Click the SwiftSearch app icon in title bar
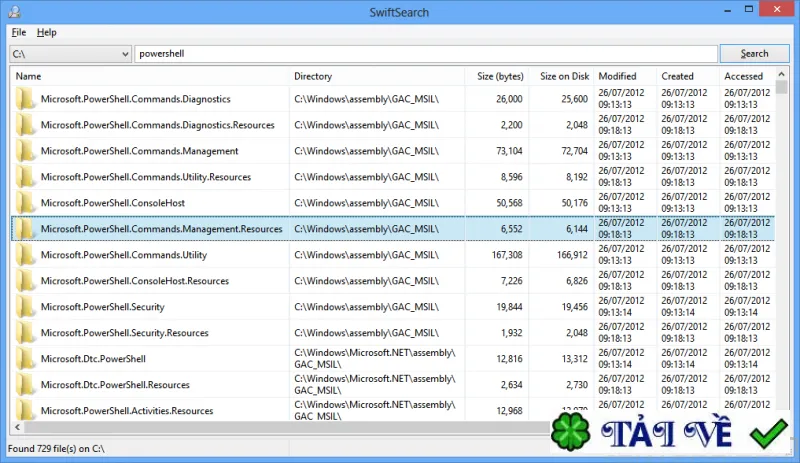The height and width of the screenshot is (463, 800). [x=14, y=11]
